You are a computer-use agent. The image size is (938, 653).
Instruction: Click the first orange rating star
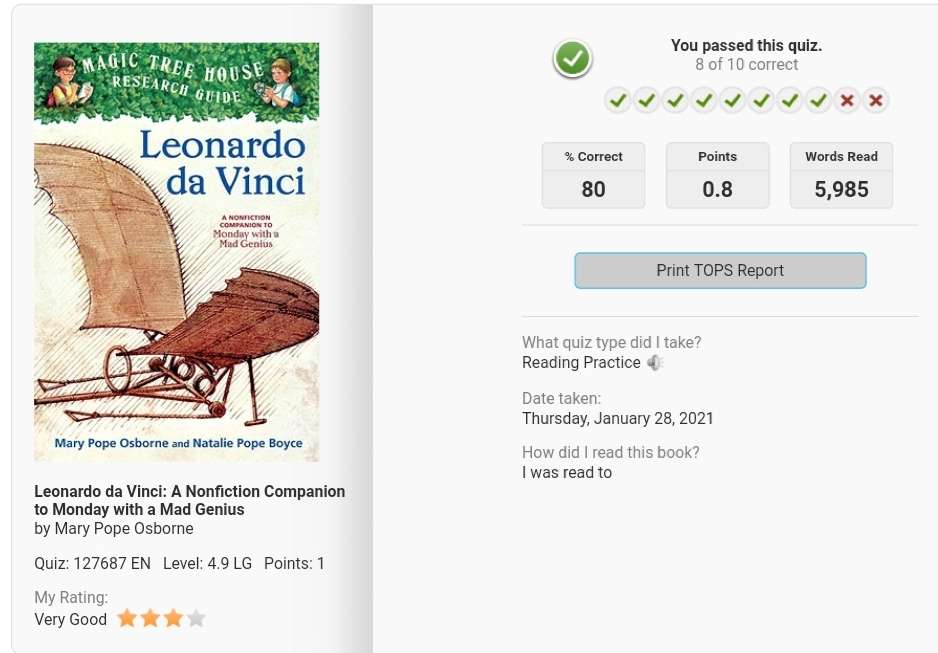point(127,618)
